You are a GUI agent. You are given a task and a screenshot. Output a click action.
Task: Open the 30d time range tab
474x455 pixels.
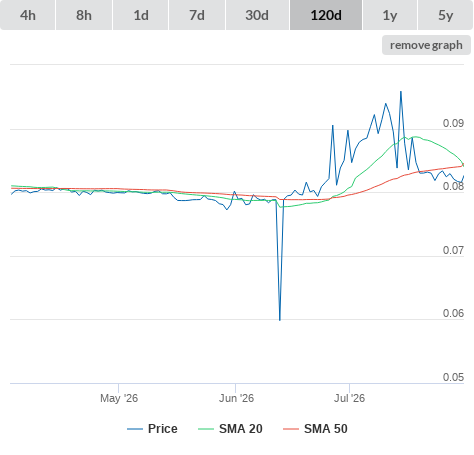(x=257, y=15)
